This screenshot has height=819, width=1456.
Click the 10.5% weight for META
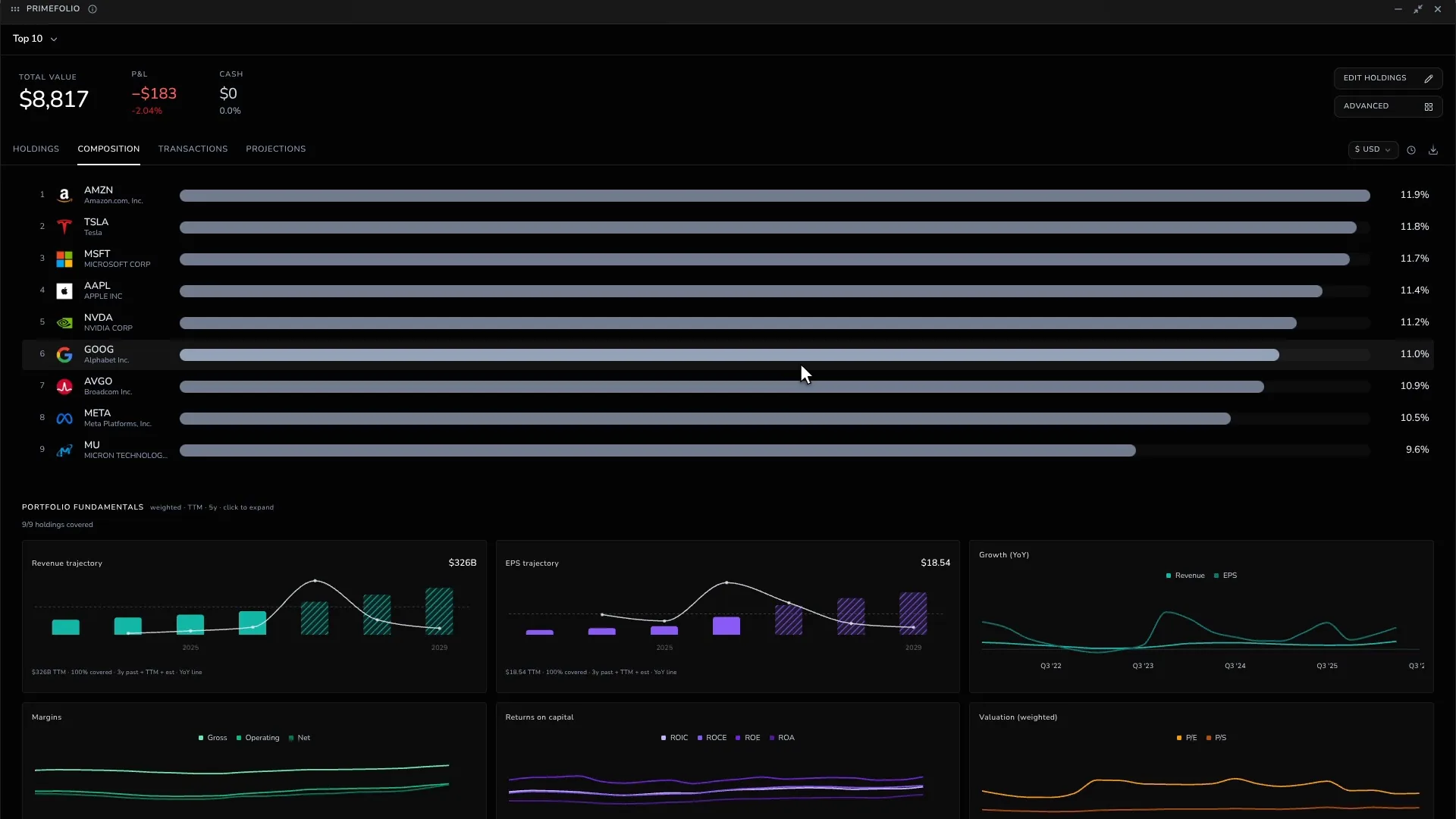pos(1414,418)
